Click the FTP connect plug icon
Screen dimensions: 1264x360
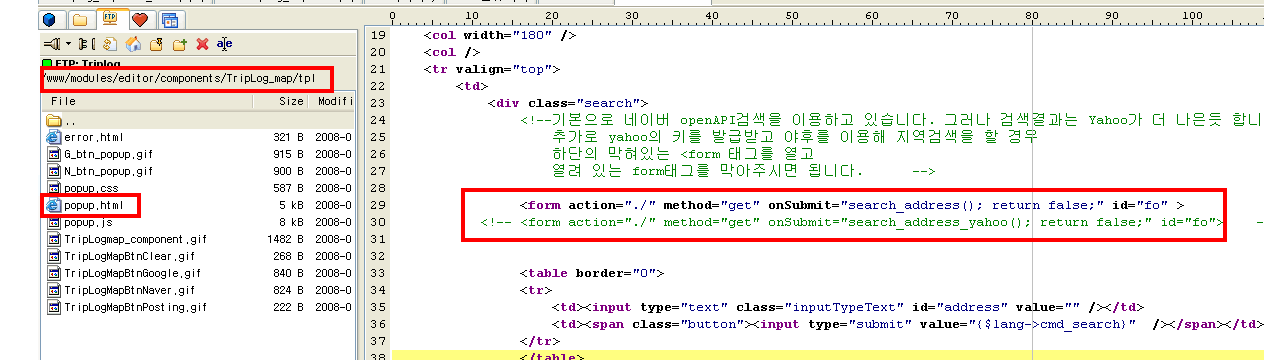point(52,44)
